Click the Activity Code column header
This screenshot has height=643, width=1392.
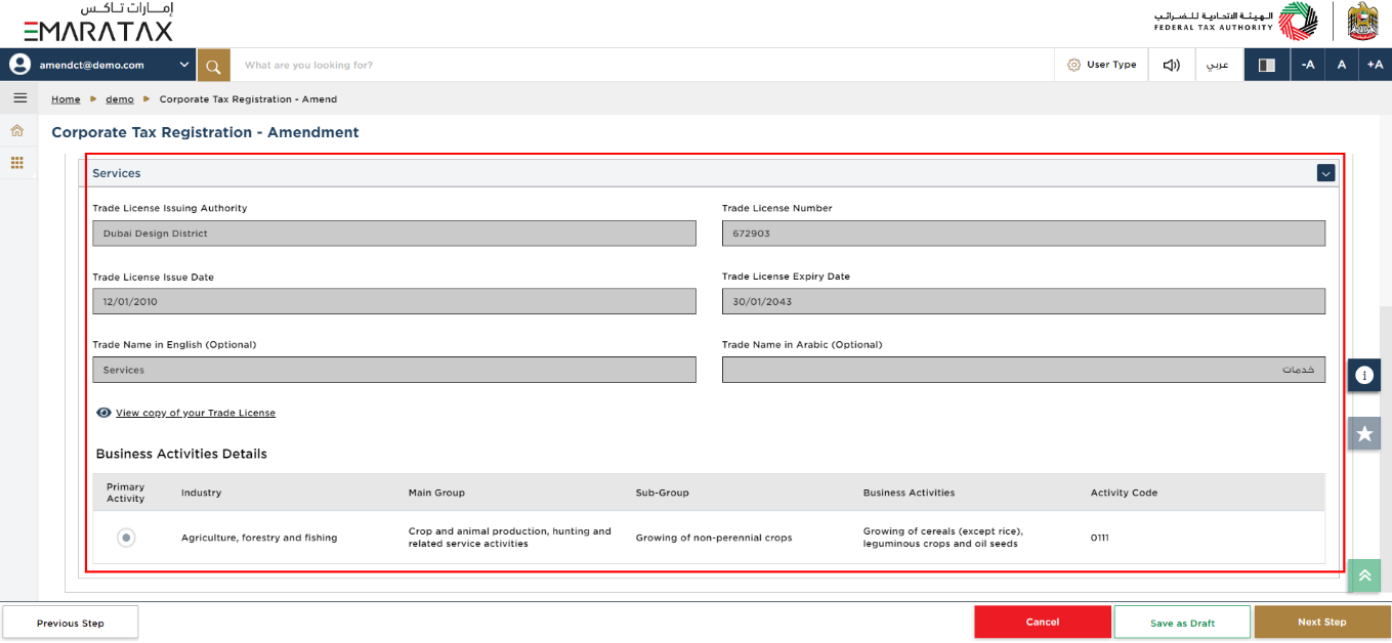pyautogui.click(x=1124, y=493)
